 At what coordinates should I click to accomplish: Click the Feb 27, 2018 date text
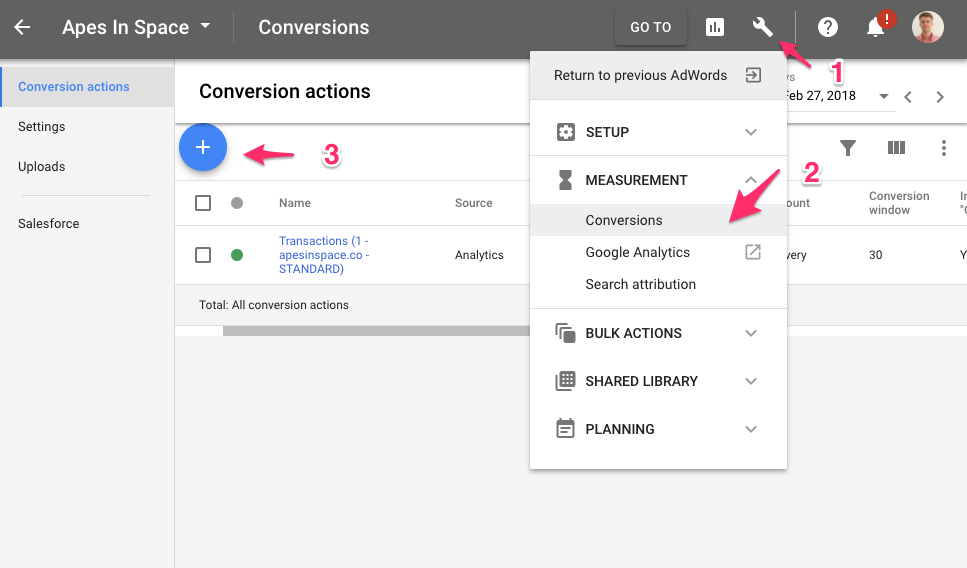coord(820,96)
